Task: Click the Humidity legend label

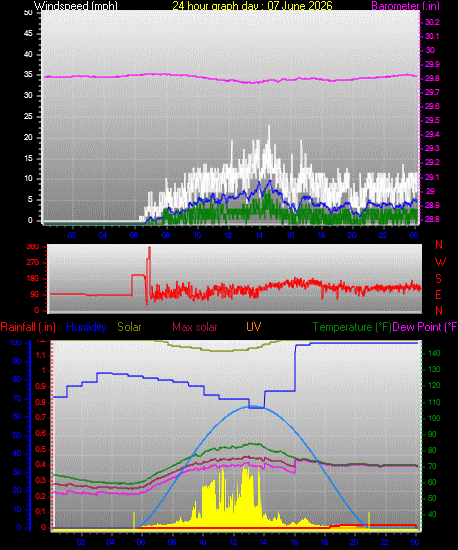Action: tap(86, 327)
